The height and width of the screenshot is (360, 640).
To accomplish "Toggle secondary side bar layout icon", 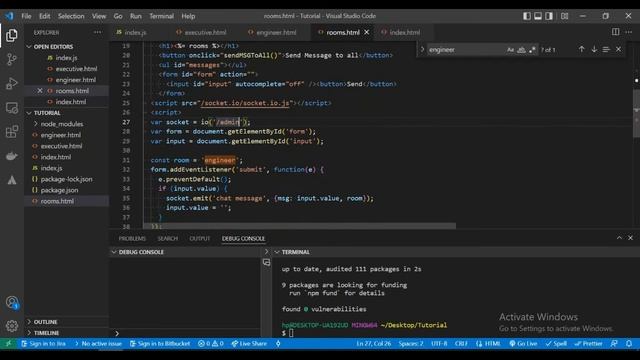I will (x=549, y=16).
